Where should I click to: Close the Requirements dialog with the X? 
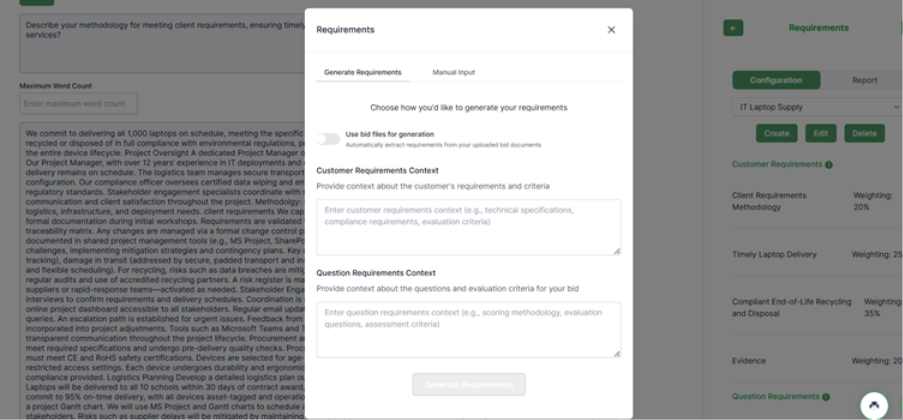point(611,30)
